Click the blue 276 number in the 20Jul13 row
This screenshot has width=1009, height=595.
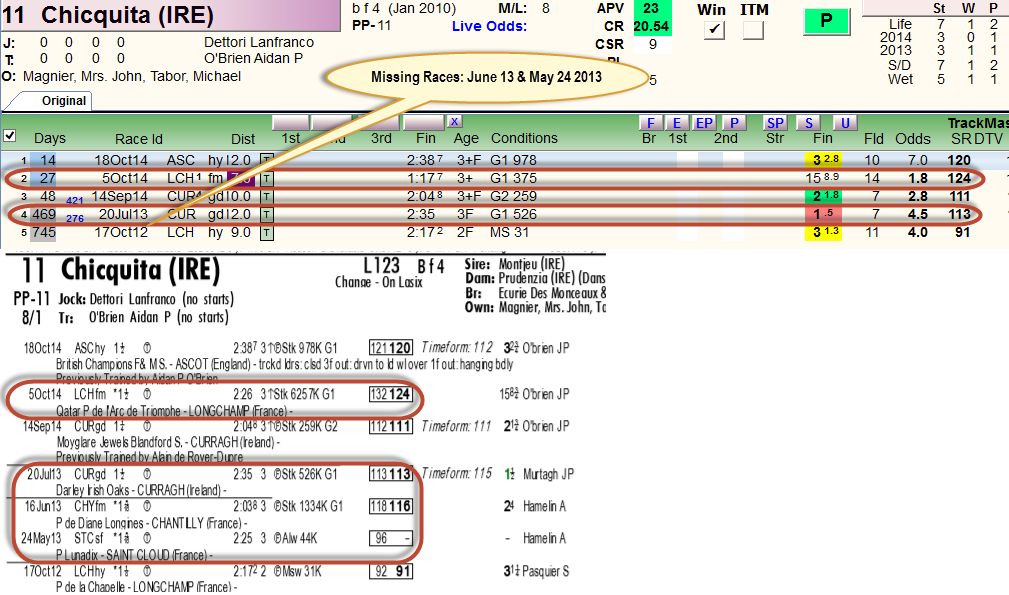75,219
